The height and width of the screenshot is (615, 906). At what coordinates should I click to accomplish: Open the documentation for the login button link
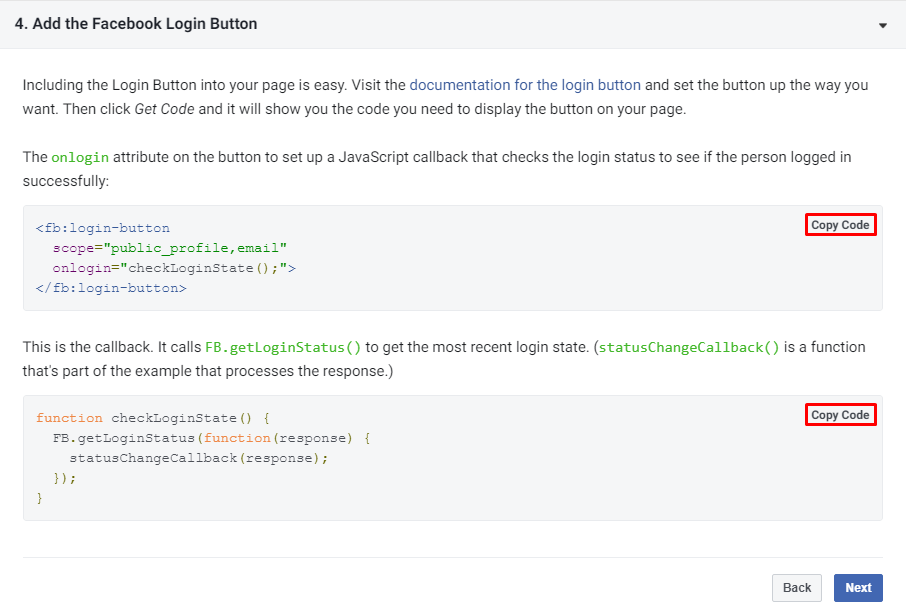point(525,85)
